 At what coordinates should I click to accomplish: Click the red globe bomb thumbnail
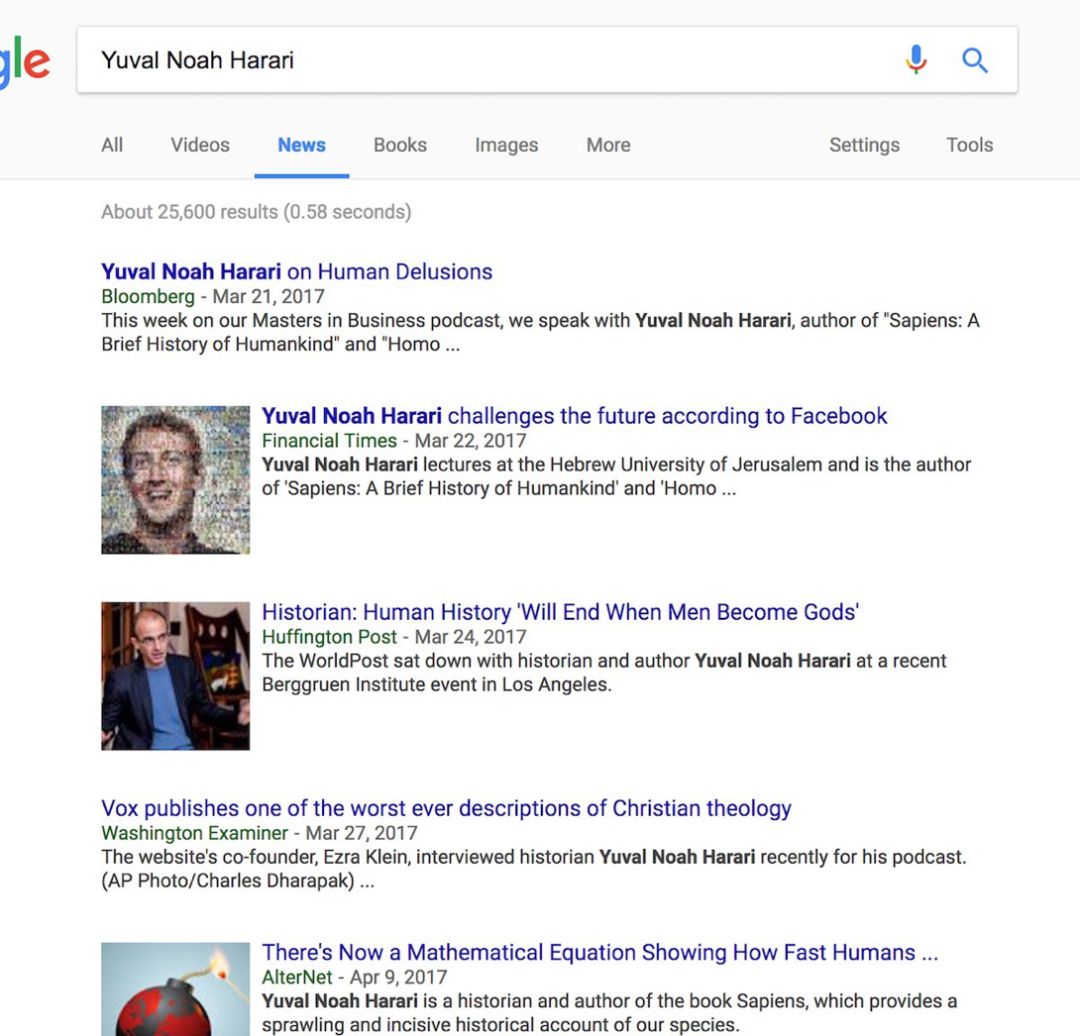176,989
